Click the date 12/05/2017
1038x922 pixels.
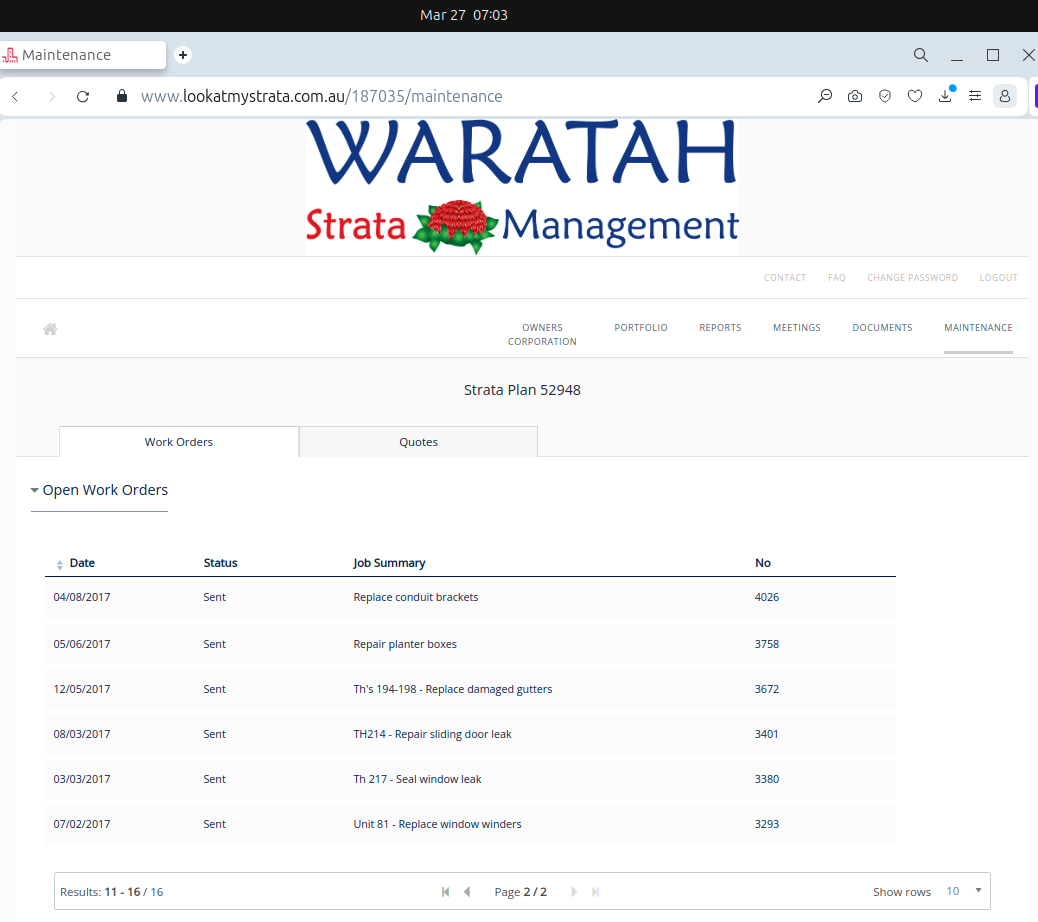pos(82,689)
